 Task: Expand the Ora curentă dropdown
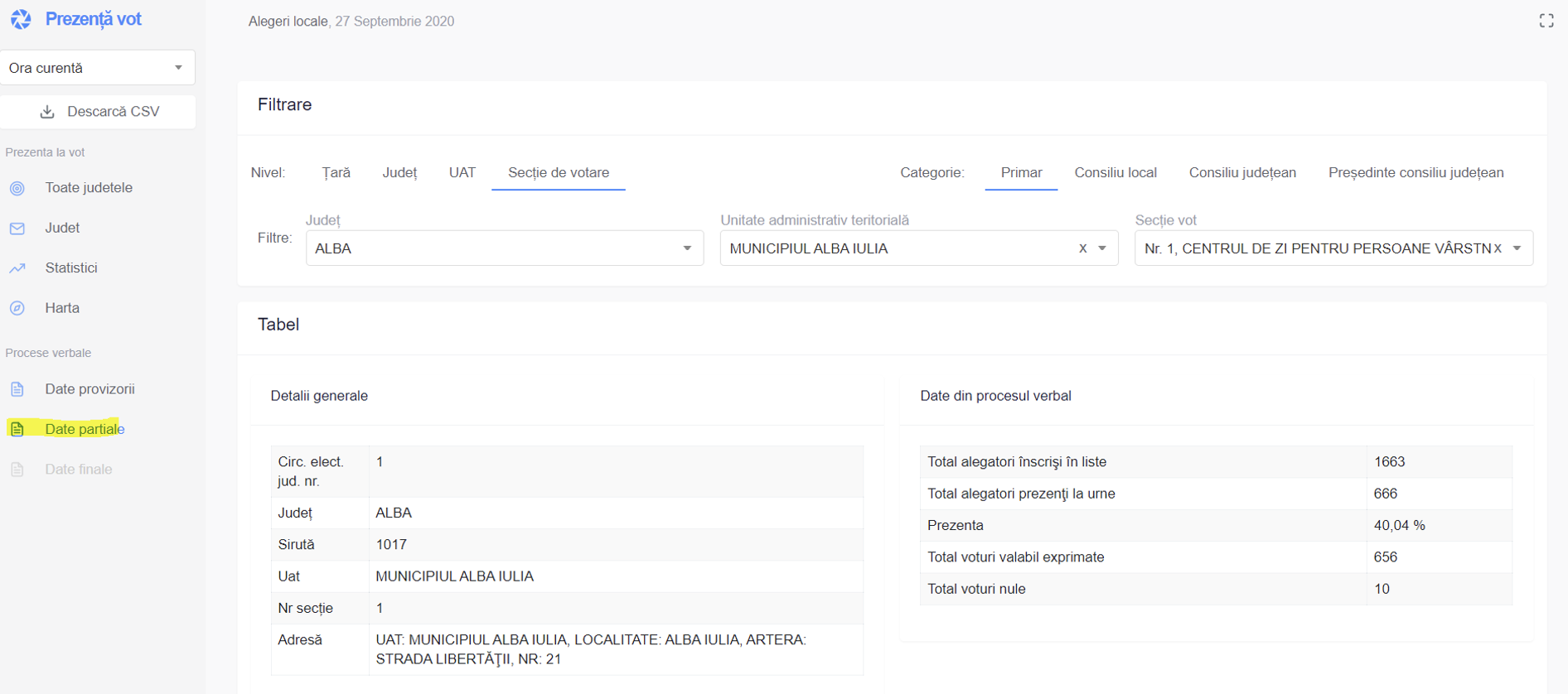178,68
